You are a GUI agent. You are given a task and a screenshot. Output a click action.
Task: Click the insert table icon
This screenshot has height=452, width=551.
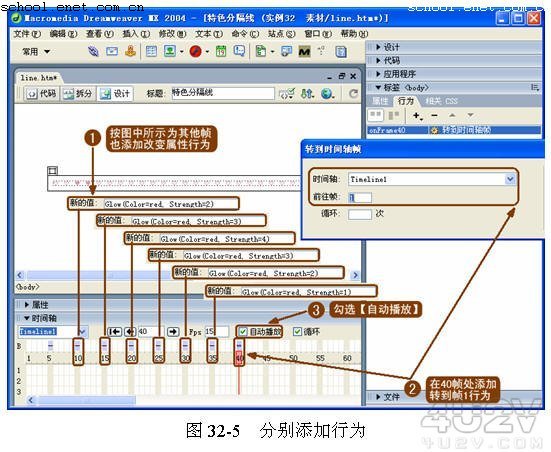(x=151, y=51)
